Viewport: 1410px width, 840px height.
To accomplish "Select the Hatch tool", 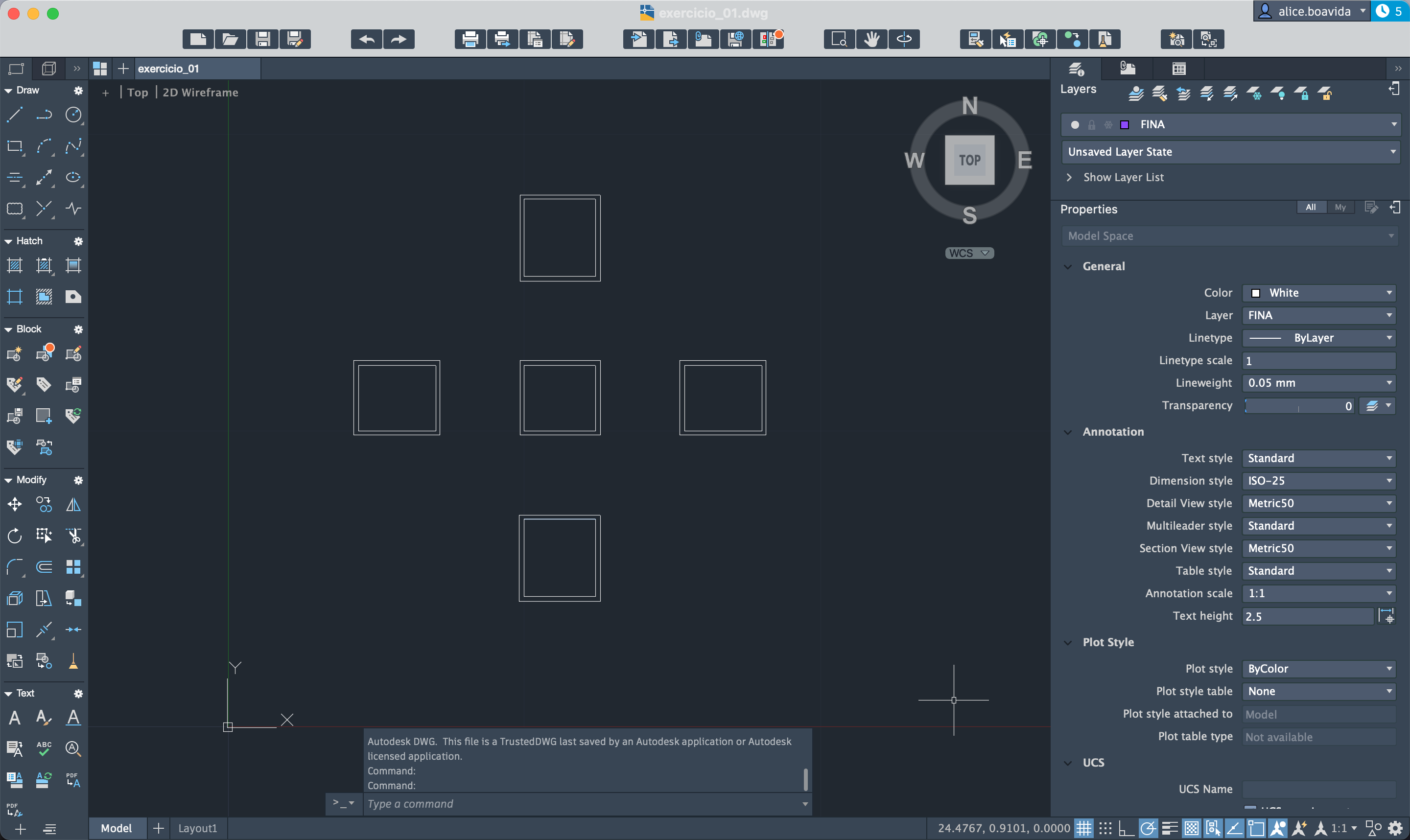I will [x=15, y=265].
